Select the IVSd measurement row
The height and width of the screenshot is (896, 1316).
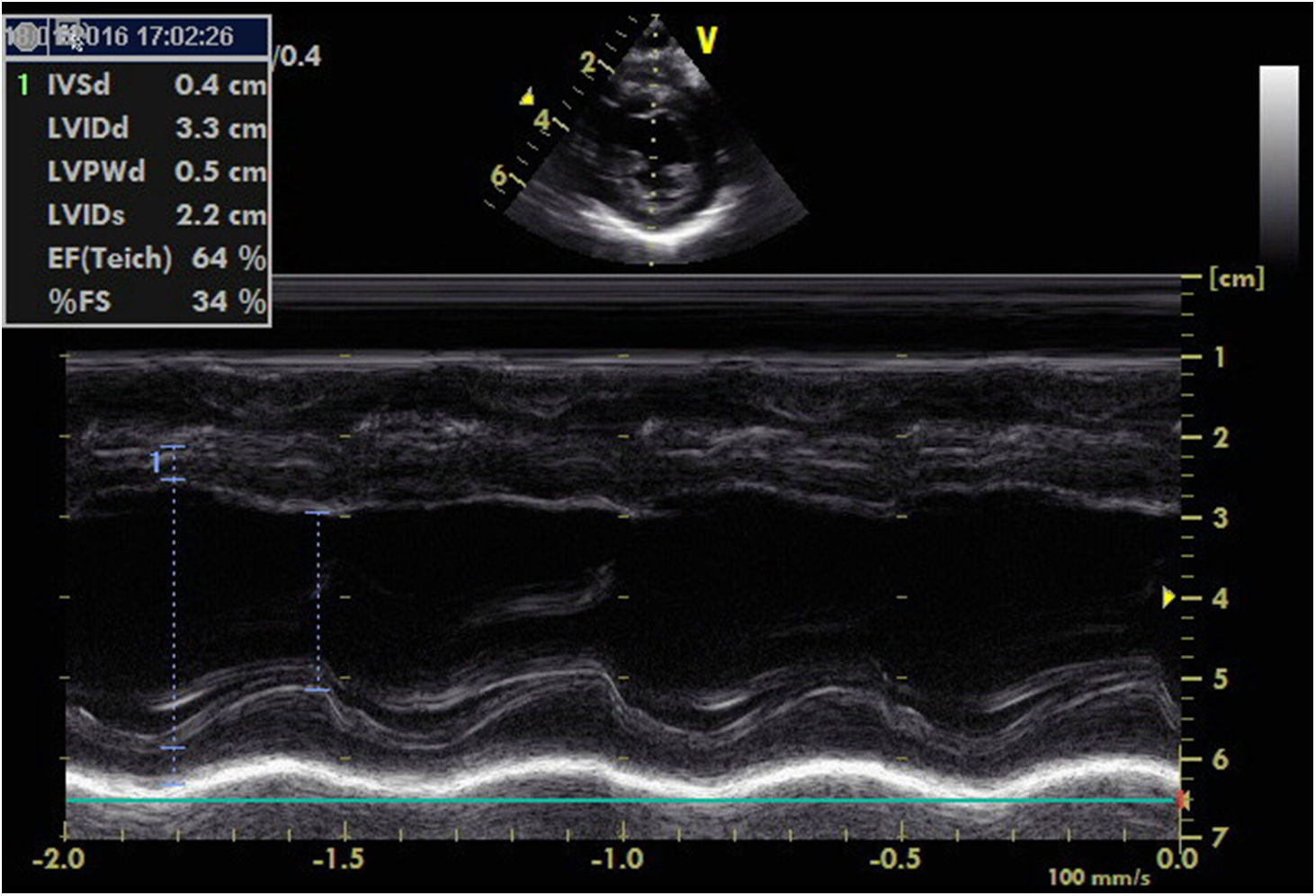139,85
